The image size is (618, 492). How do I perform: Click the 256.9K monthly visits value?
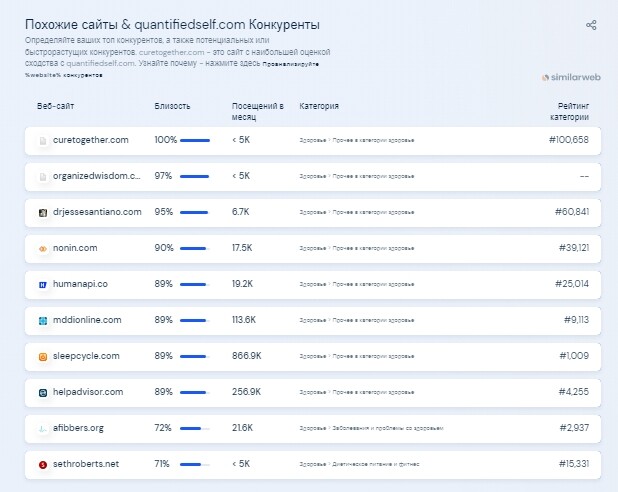click(246, 392)
